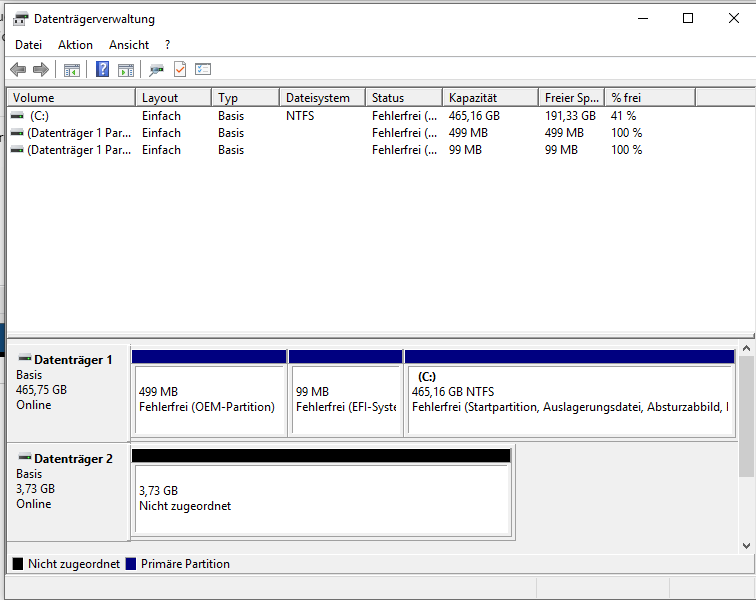Image resolution: width=756 pixels, height=600 pixels.
Task: Click the 41 % free cell
Action: [623, 116]
